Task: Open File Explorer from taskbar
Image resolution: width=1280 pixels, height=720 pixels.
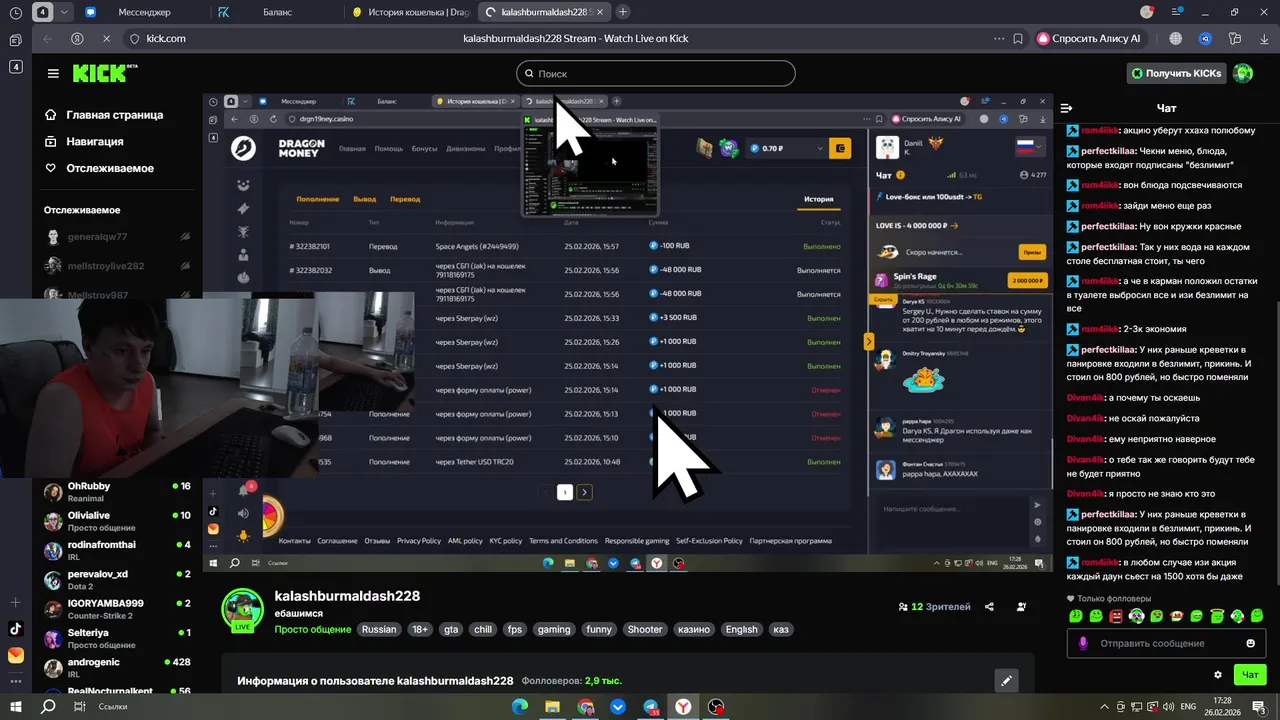Action: click(x=552, y=706)
